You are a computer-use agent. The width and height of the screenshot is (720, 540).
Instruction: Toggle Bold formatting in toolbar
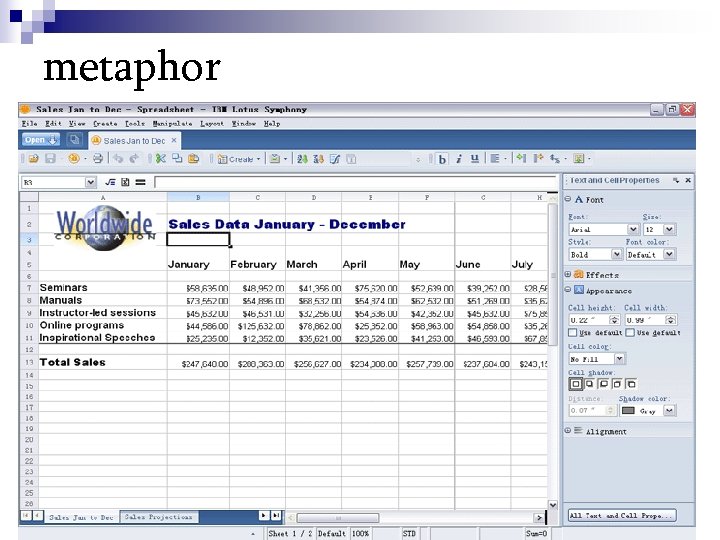442,159
